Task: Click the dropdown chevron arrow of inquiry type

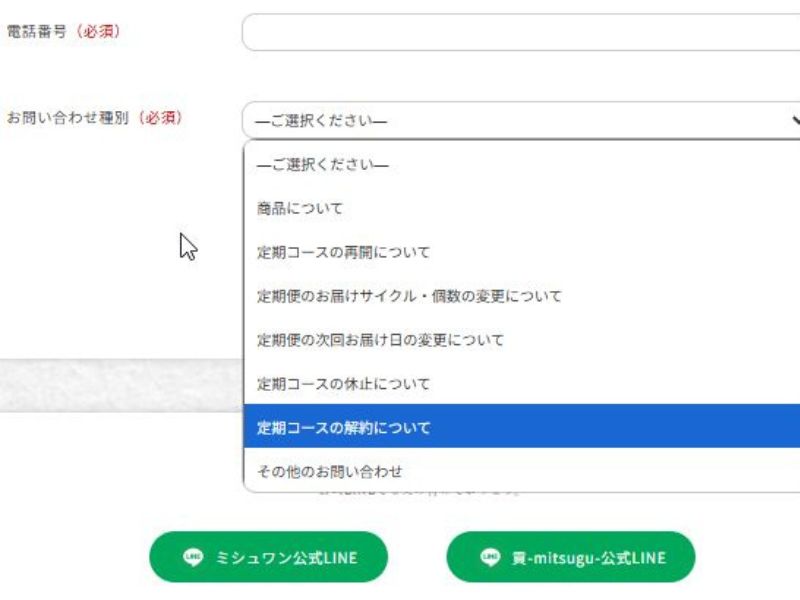Action: click(795, 120)
